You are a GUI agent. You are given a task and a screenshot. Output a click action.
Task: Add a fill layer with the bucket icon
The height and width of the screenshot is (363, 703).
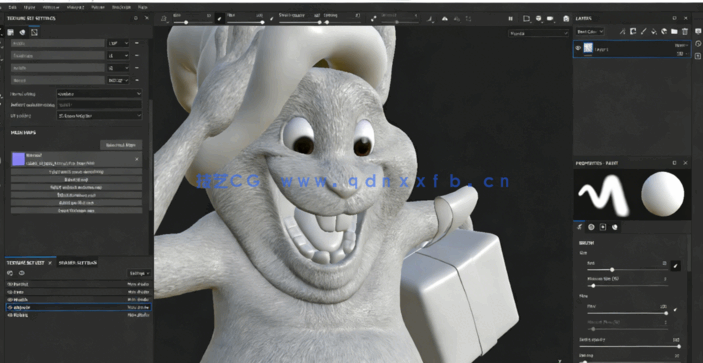point(654,31)
